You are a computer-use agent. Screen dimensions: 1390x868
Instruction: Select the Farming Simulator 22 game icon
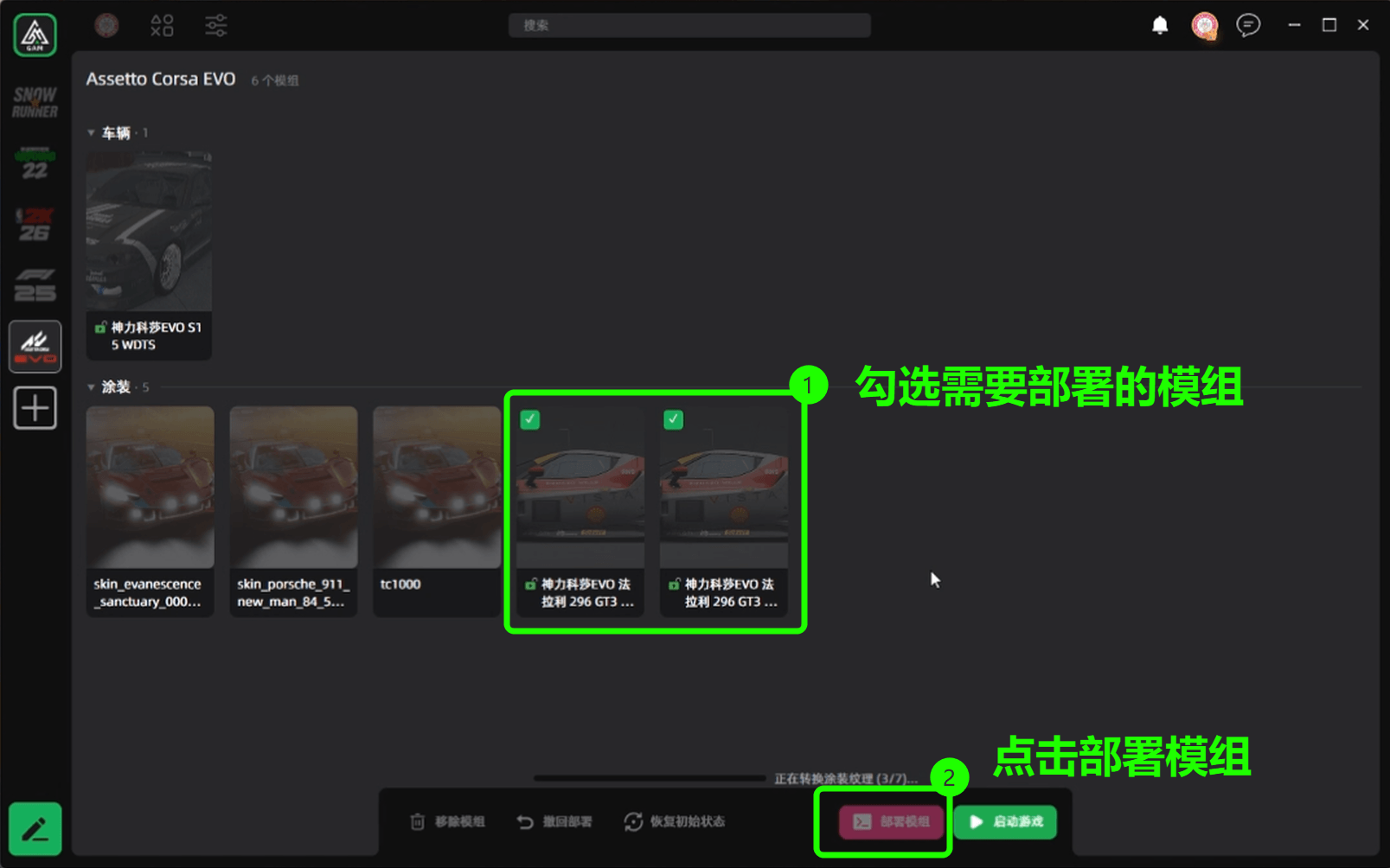(x=35, y=163)
